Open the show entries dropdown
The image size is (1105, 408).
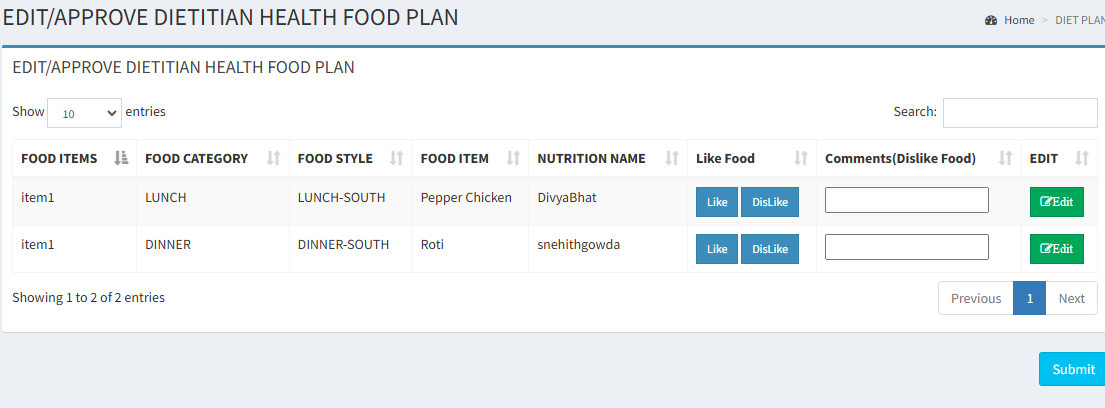tap(85, 113)
